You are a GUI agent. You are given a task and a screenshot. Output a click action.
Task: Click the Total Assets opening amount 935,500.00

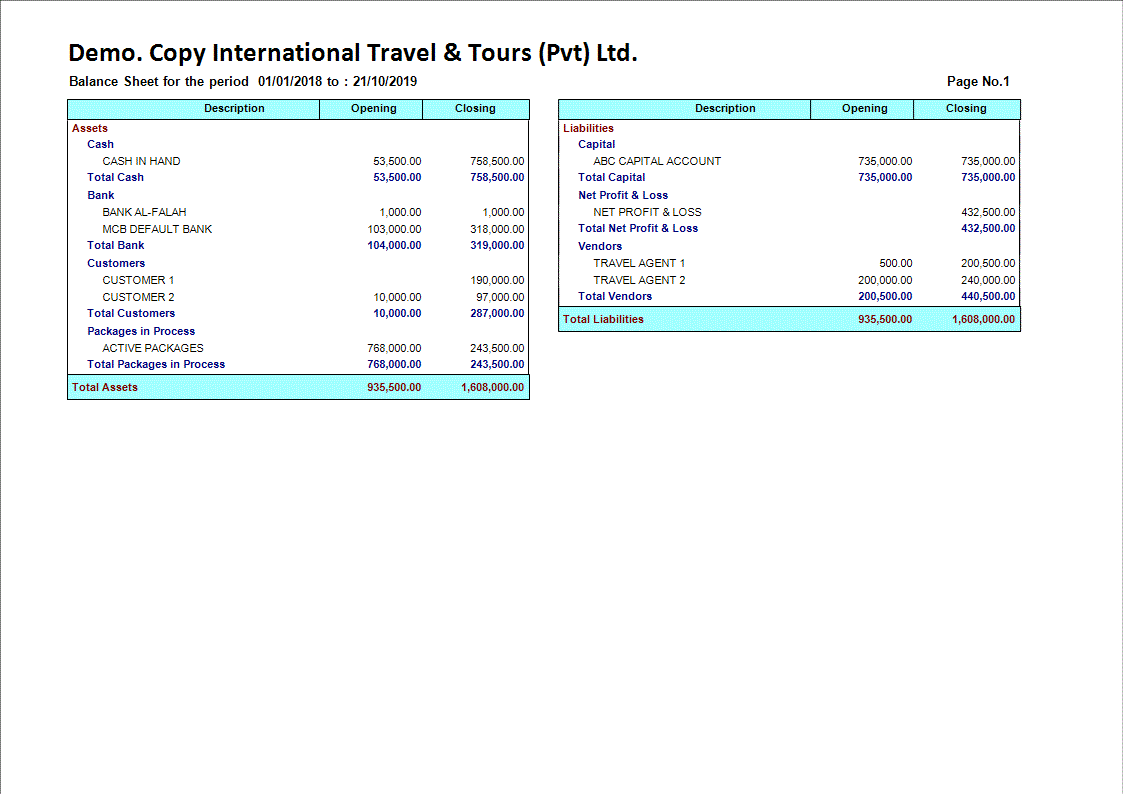point(394,387)
